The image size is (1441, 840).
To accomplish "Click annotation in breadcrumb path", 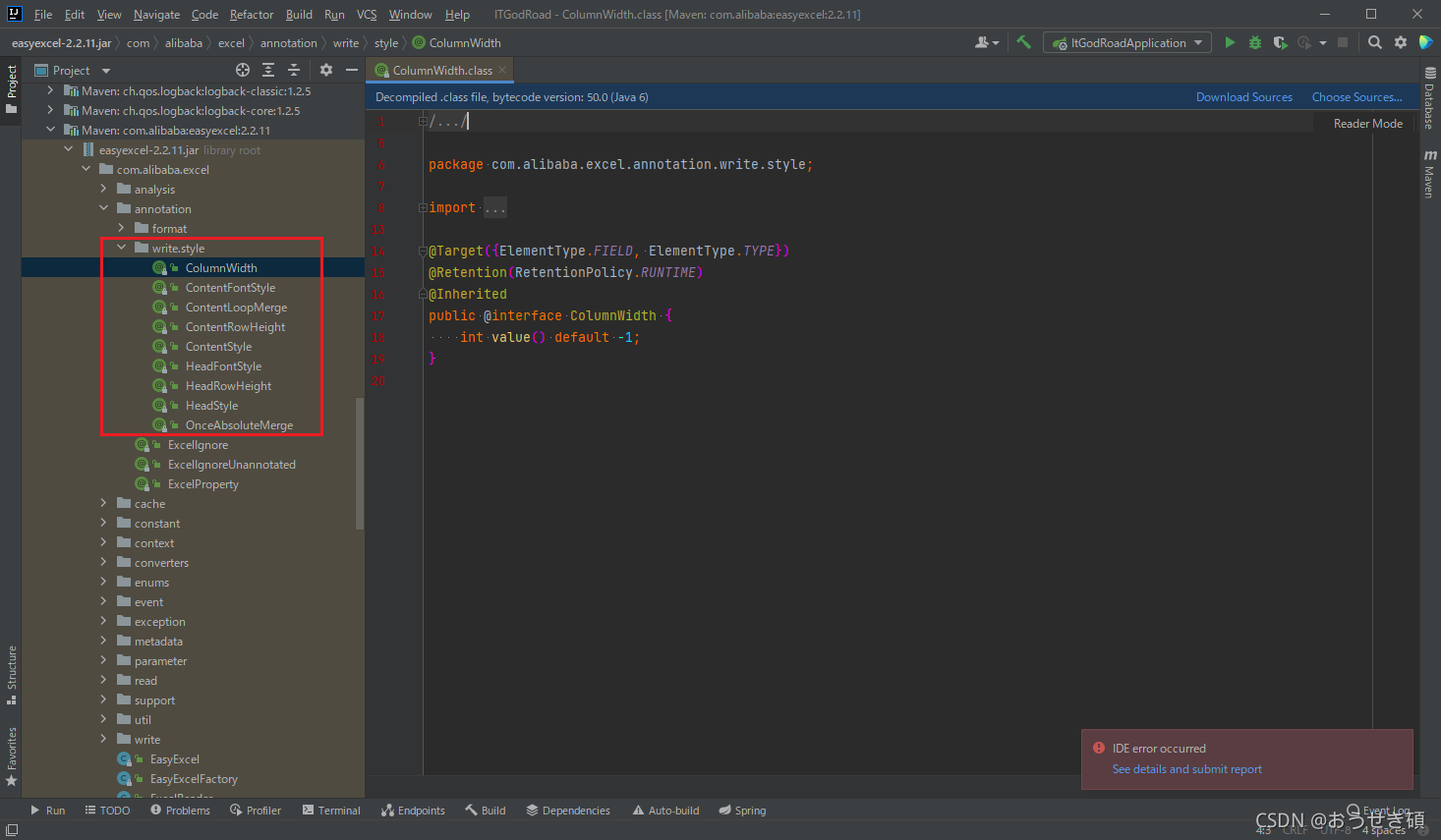I will (x=288, y=42).
